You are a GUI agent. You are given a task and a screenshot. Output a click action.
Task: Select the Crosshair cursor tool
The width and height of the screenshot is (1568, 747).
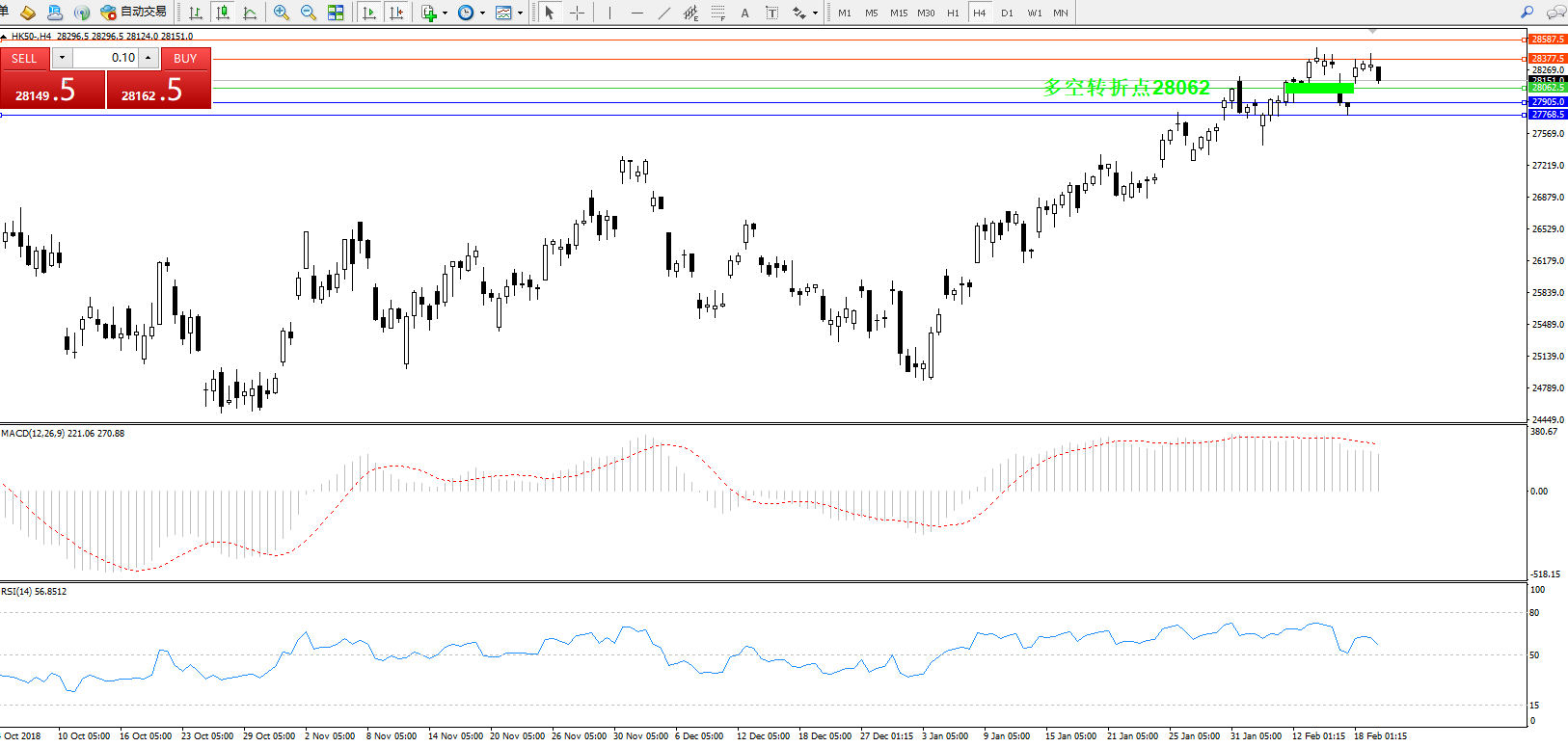pyautogui.click(x=577, y=13)
